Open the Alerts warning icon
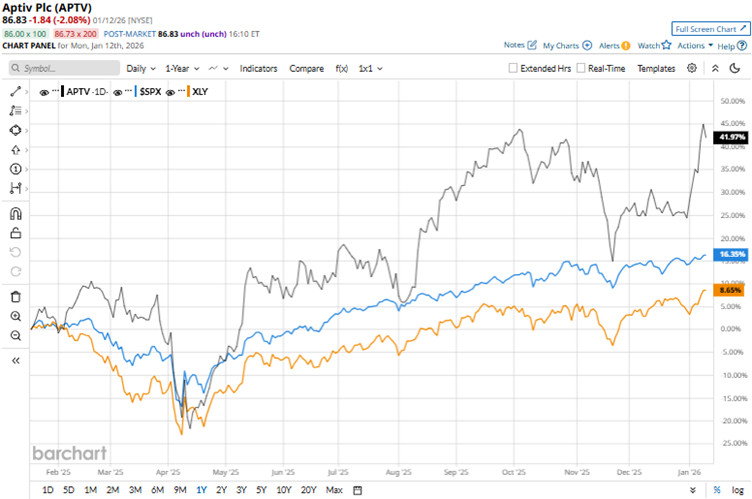The image size is (752, 499). coord(626,46)
